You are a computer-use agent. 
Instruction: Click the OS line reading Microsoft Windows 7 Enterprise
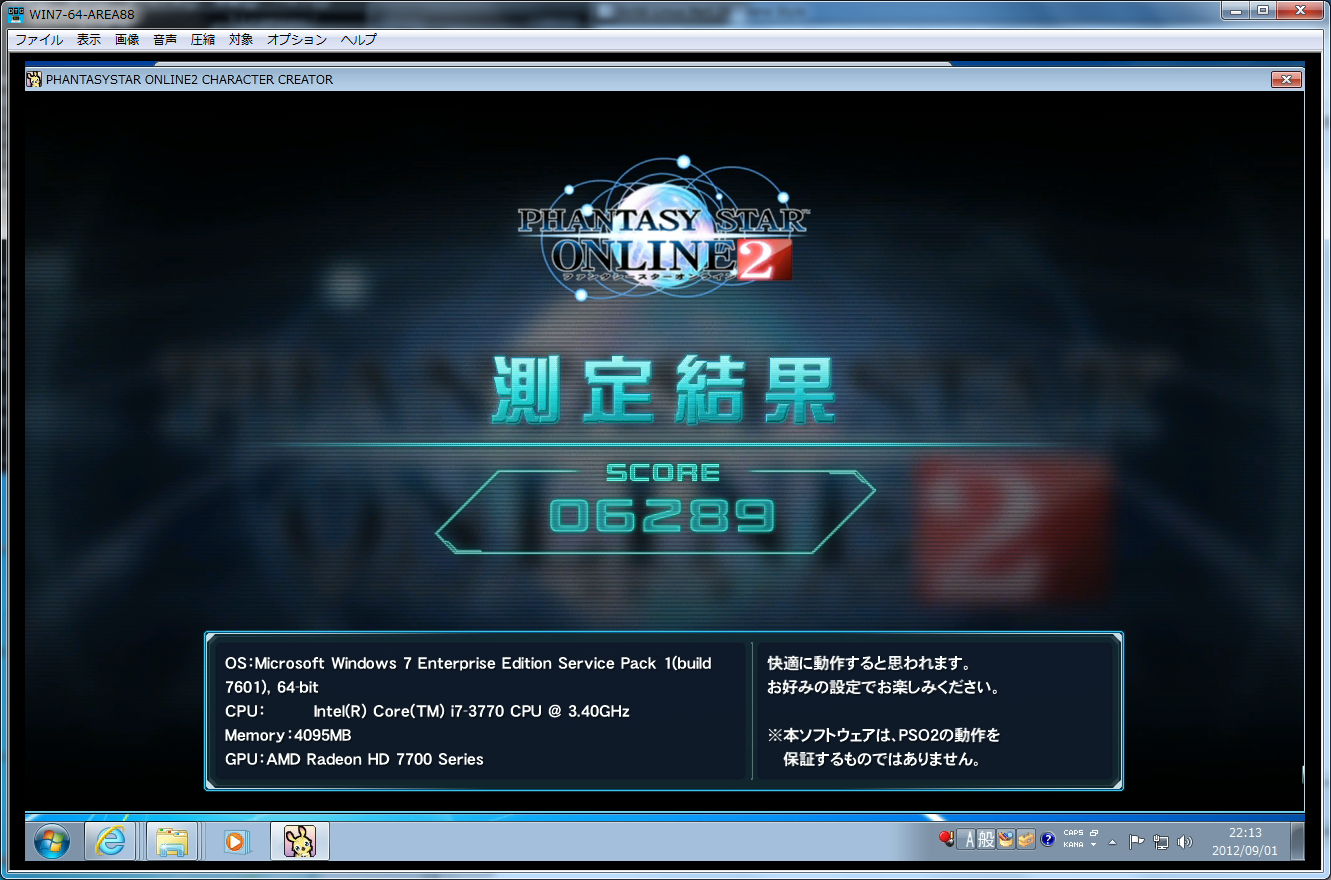468,675
